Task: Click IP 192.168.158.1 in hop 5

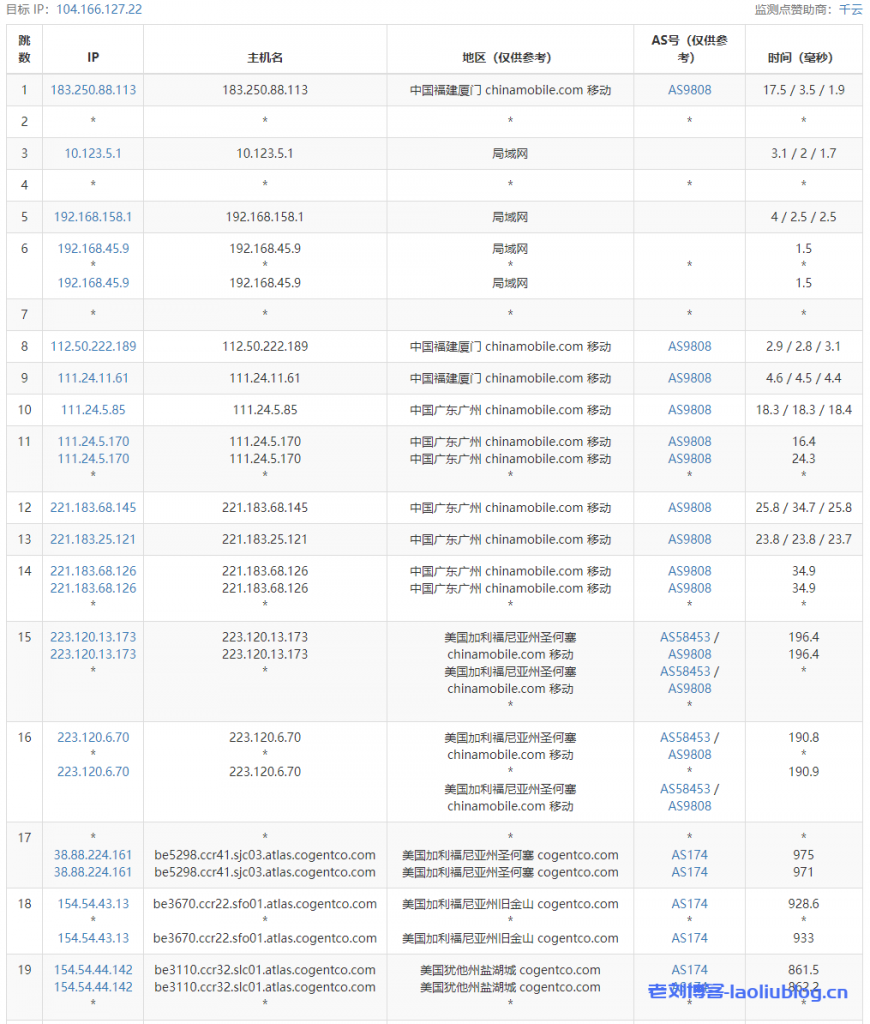Action: click(93, 217)
